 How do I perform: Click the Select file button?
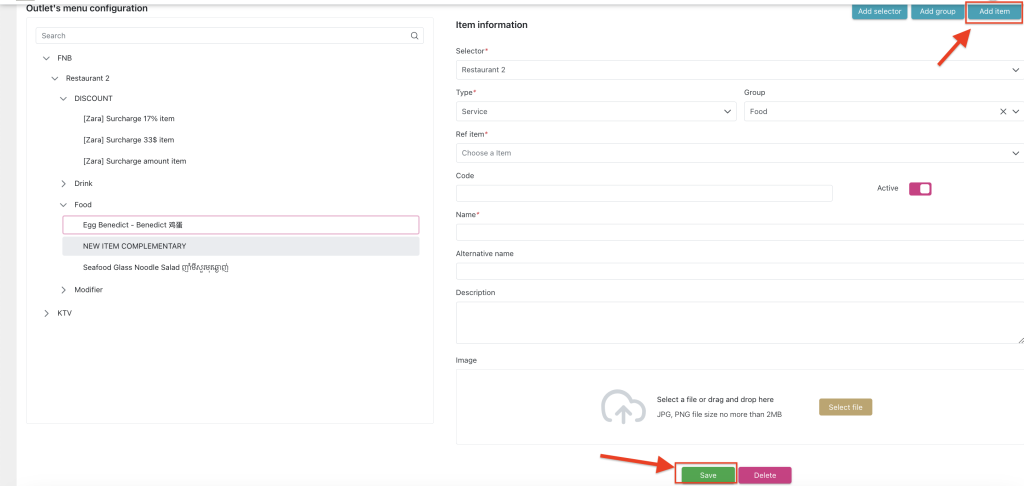845,407
